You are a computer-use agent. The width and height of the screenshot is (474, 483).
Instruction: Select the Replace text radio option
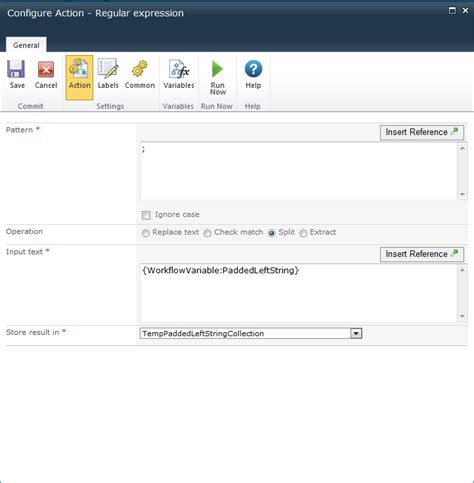(x=145, y=233)
